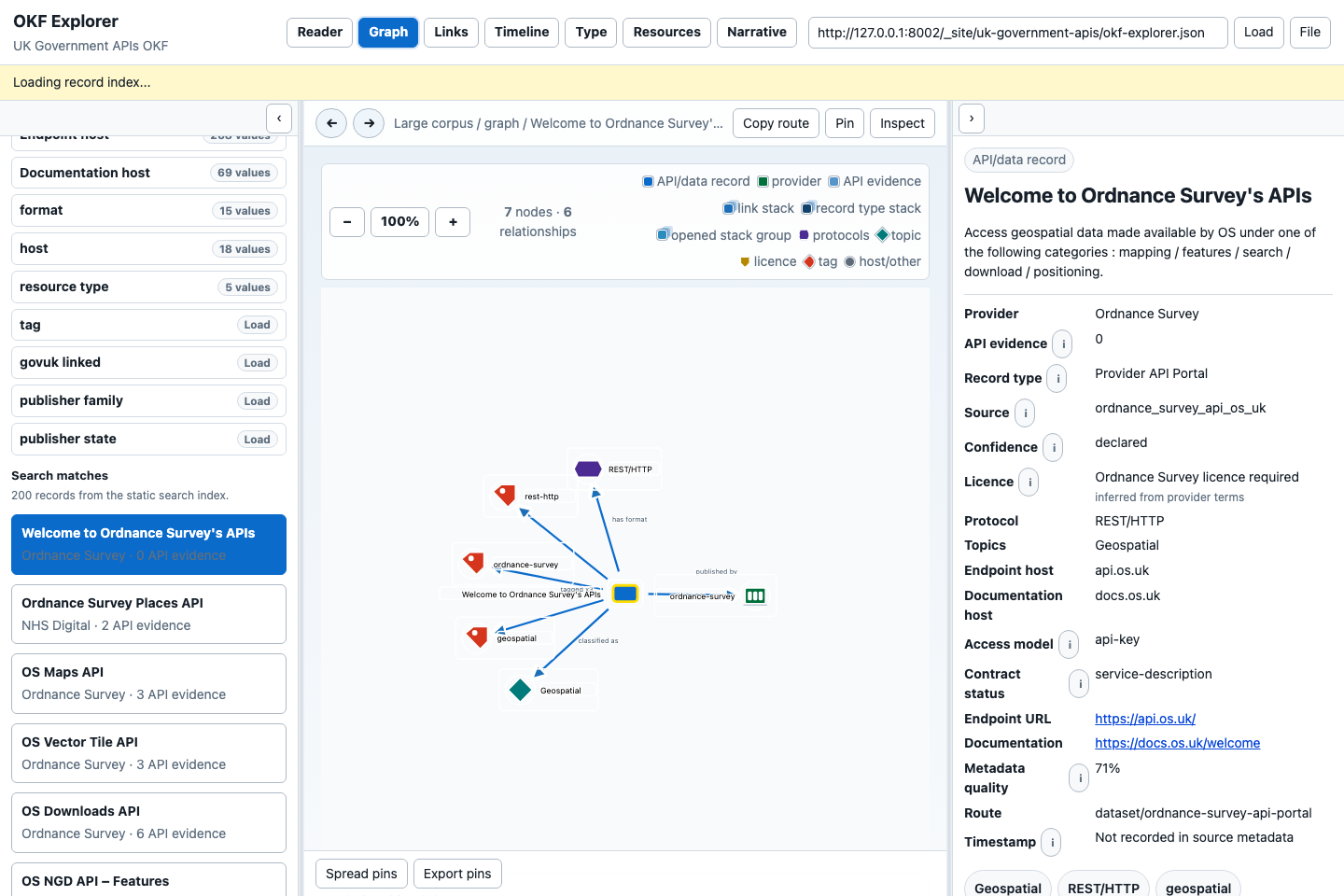This screenshot has width=1344, height=896.
Task: Open Record type info icon
Action: tap(1057, 378)
